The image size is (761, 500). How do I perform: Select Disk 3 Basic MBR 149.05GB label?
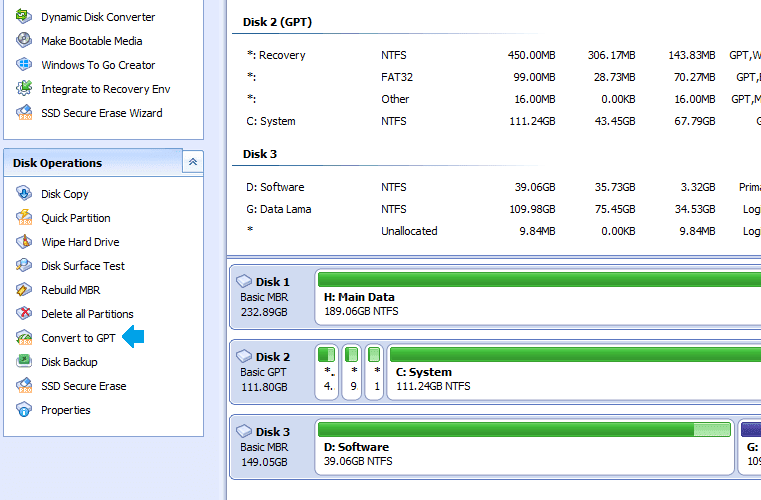pyautogui.click(x=265, y=446)
